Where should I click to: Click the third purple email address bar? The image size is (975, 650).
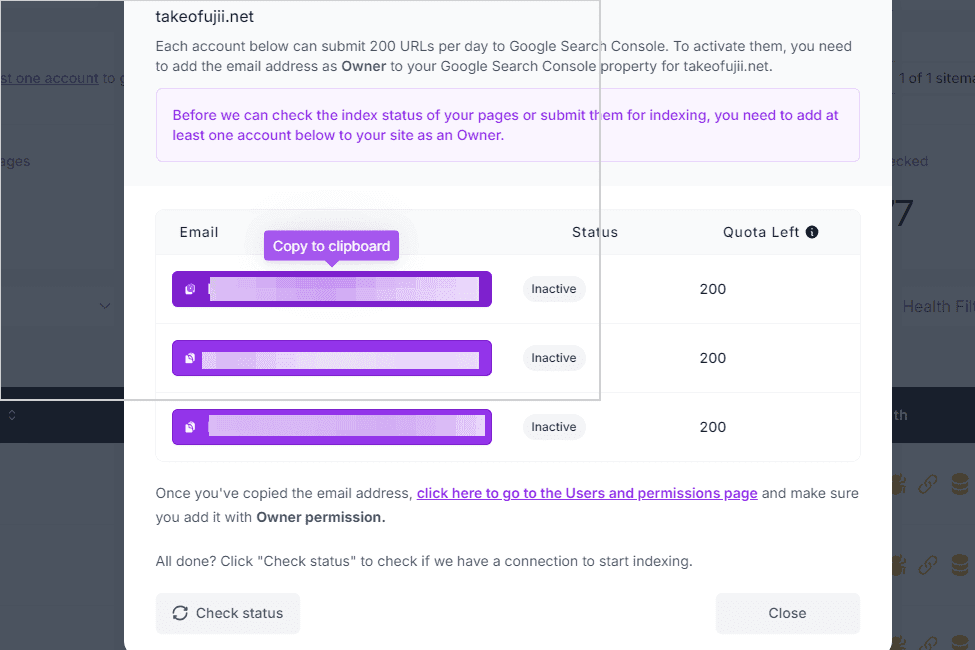point(332,427)
